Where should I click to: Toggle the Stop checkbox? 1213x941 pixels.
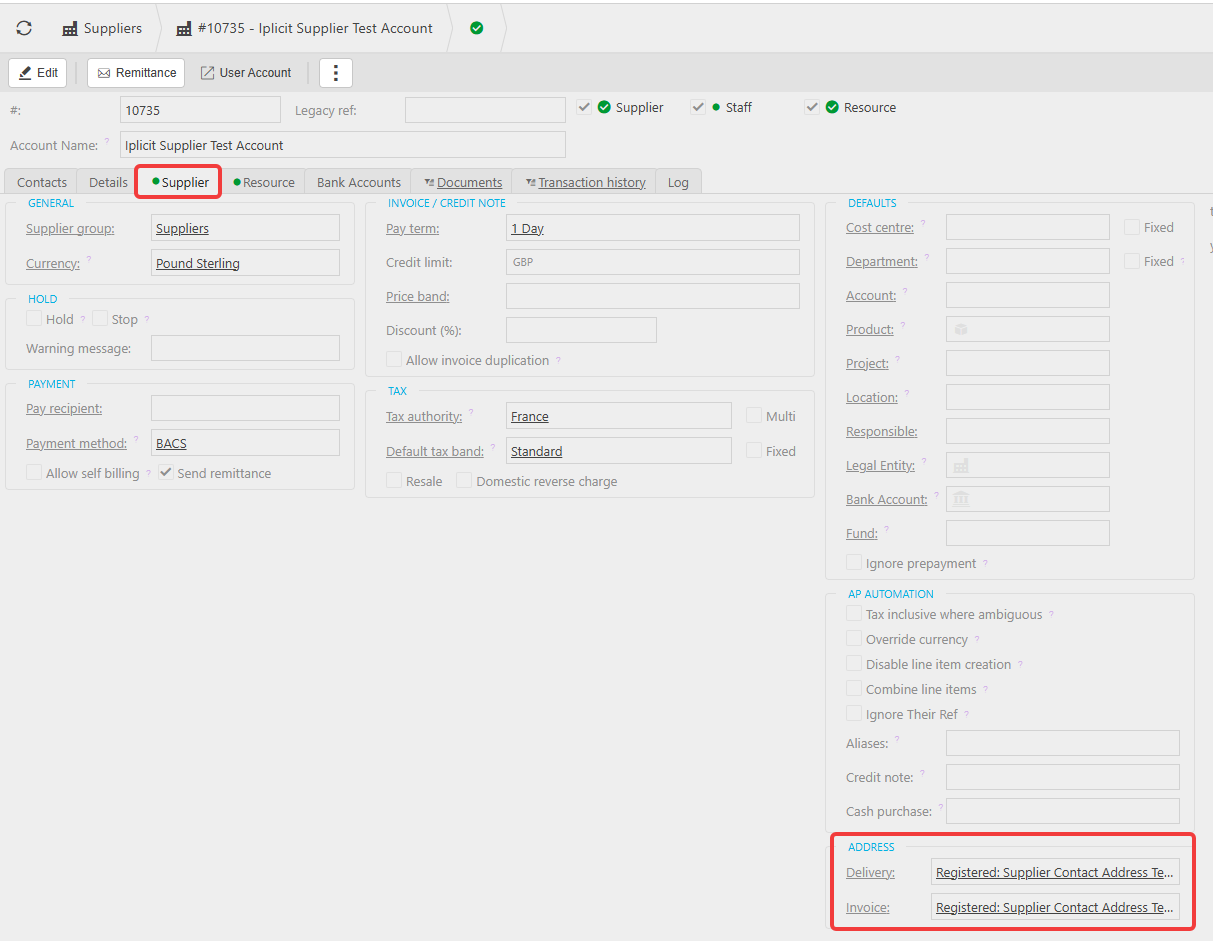coord(100,318)
